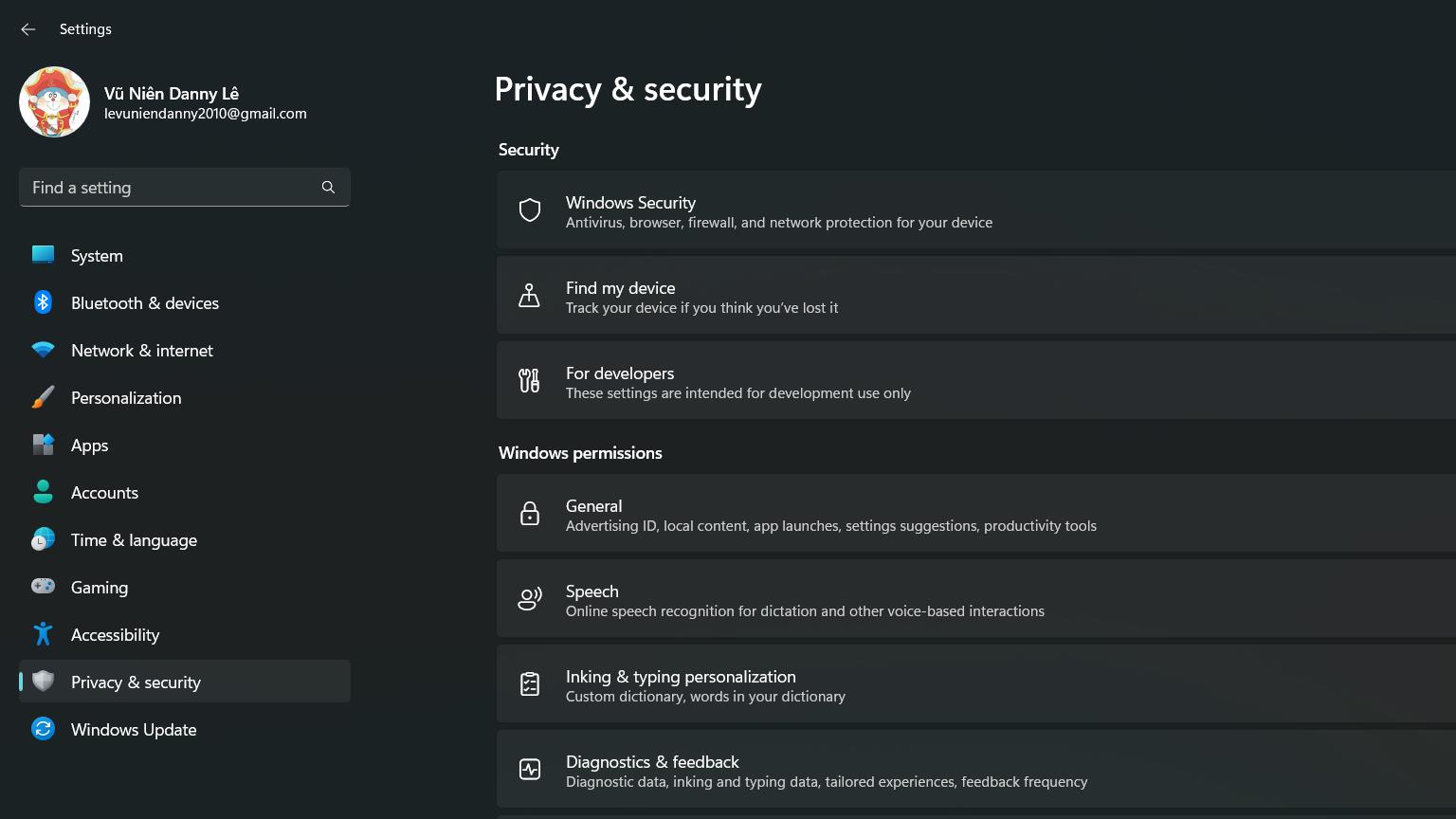Click the Network Wi-Fi icon in sidebar
Screen dimensions: 1456x819
pyautogui.click(x=43, y=350)
